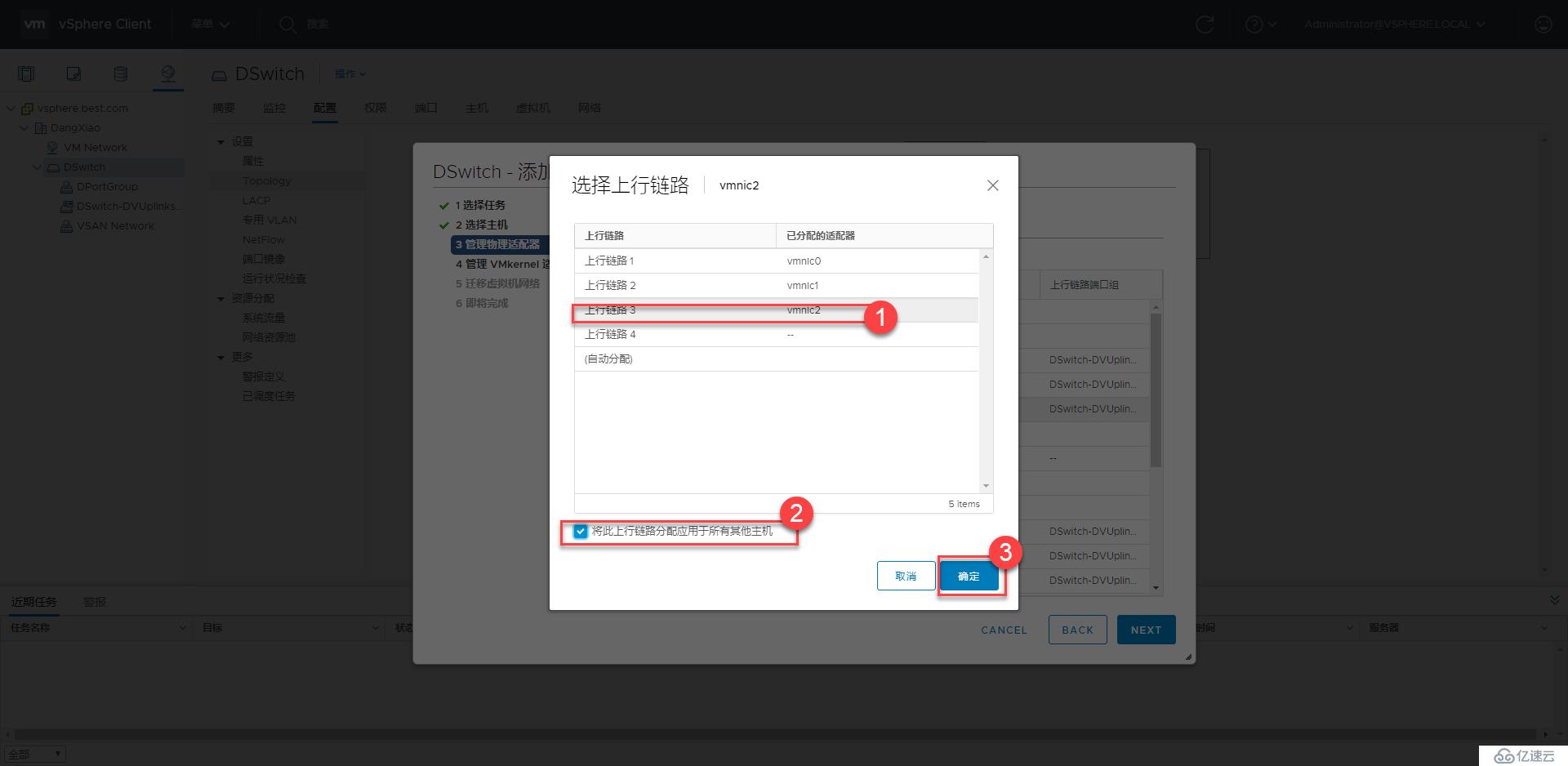Click the uplink list scrollbar down arrow
The width and height of the screenshot is (1568, 766).
(986, 486)
